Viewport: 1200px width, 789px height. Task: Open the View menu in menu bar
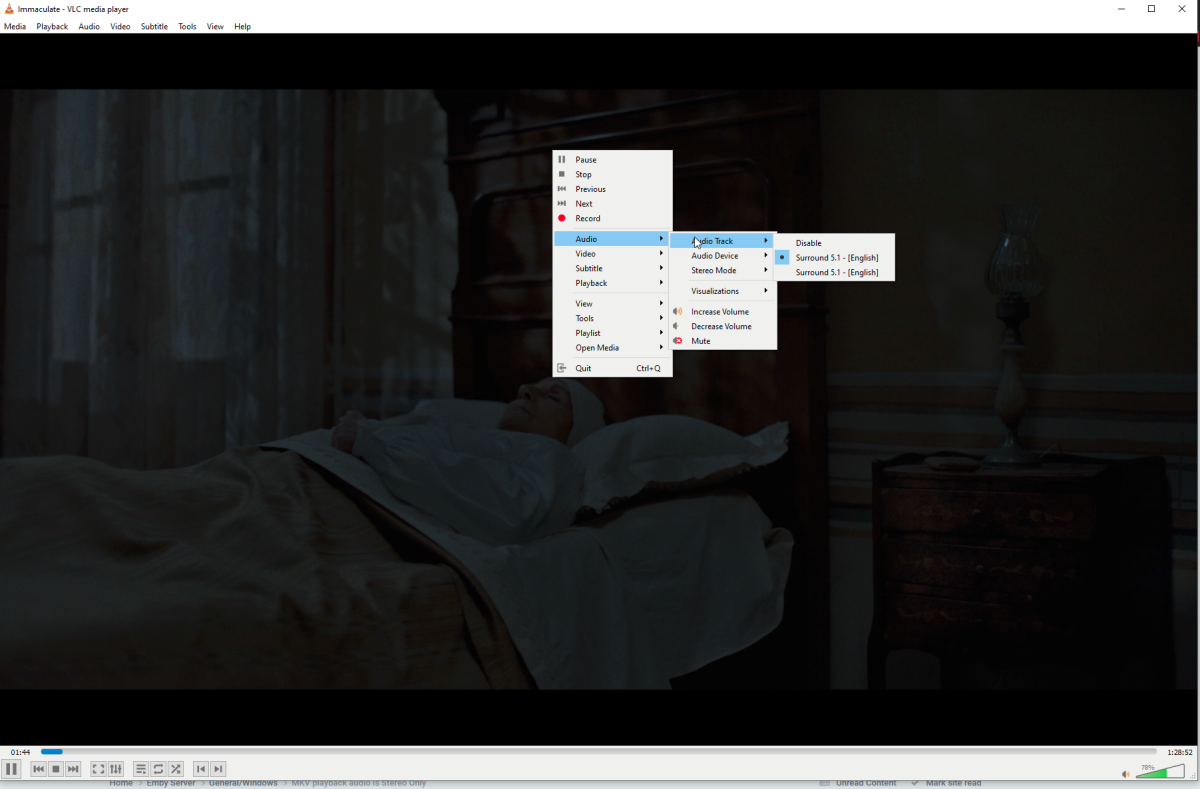coord(215,27)
